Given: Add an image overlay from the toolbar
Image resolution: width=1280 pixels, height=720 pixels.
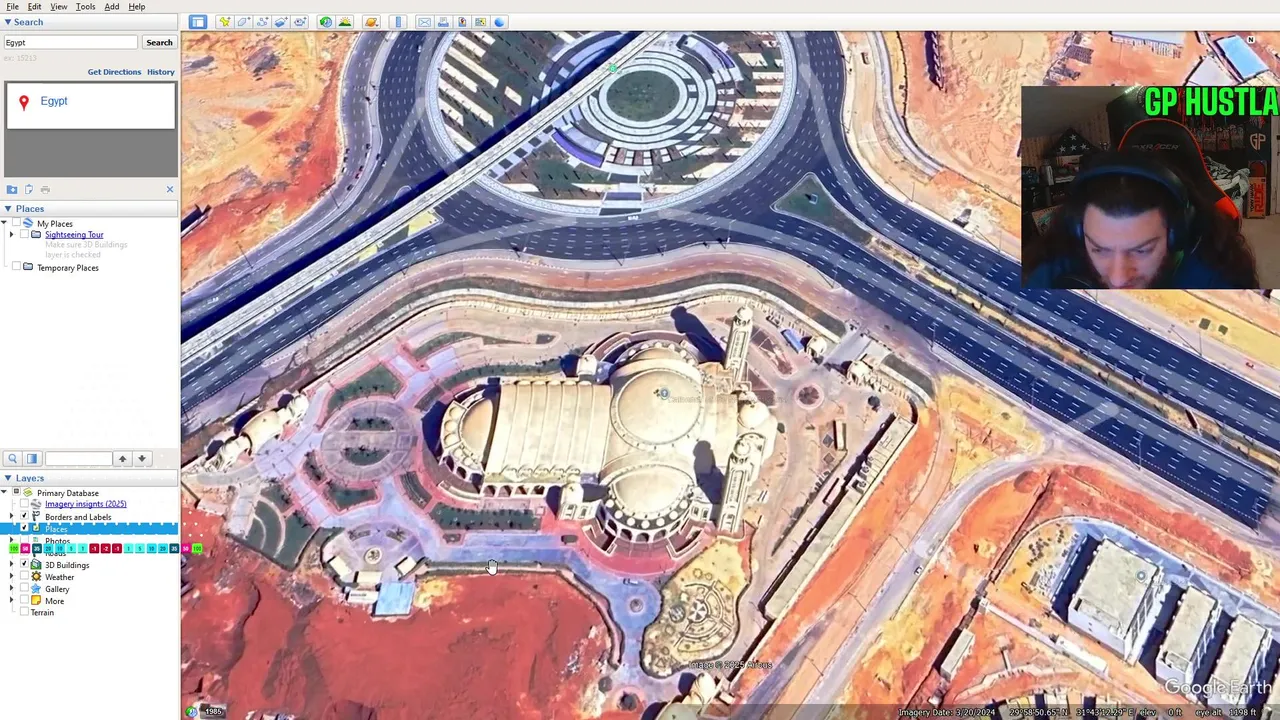Looking at the screenshot, I should click(281, 21).
